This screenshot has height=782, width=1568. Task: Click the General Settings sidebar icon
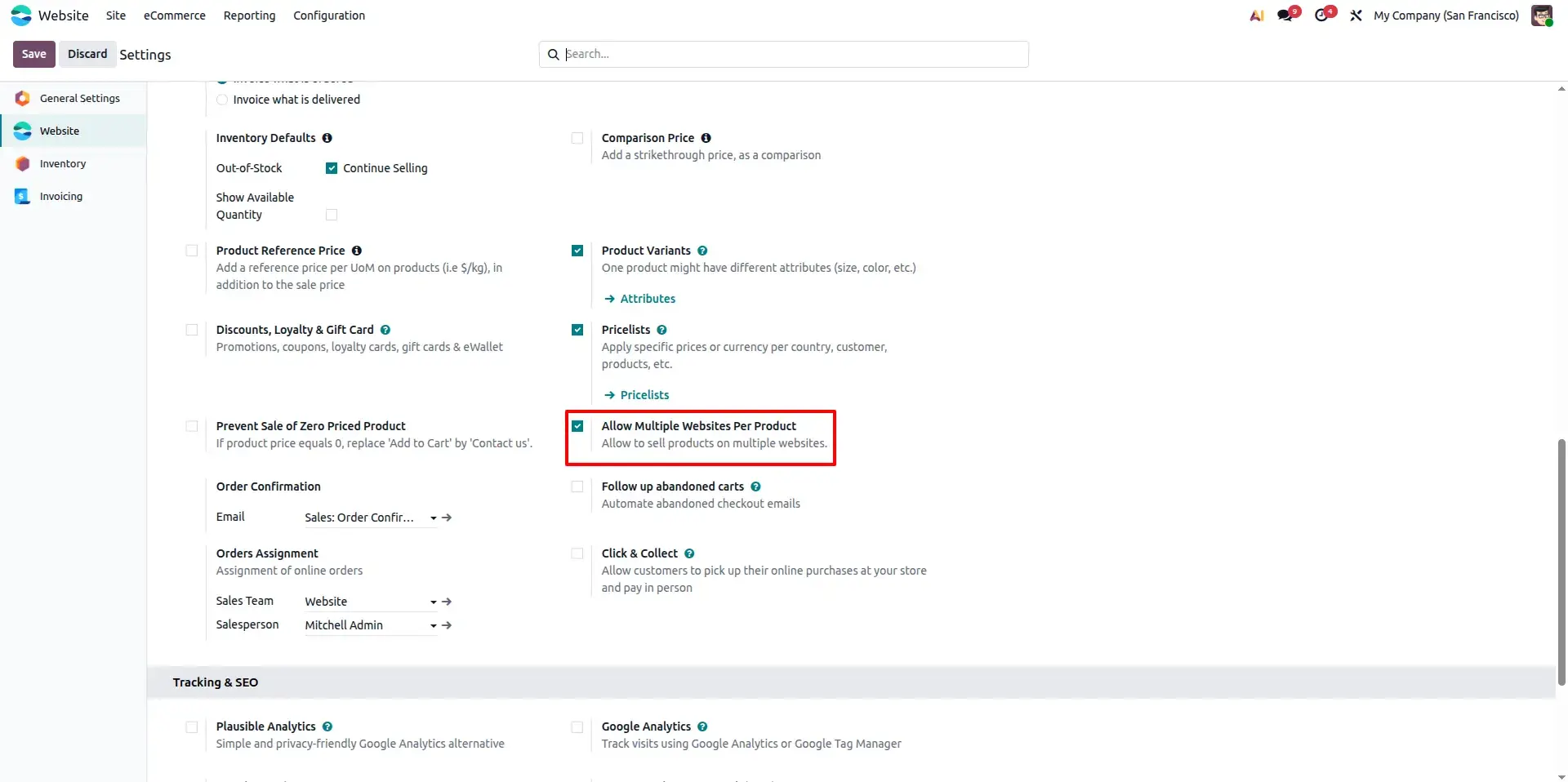coord(23,98)
